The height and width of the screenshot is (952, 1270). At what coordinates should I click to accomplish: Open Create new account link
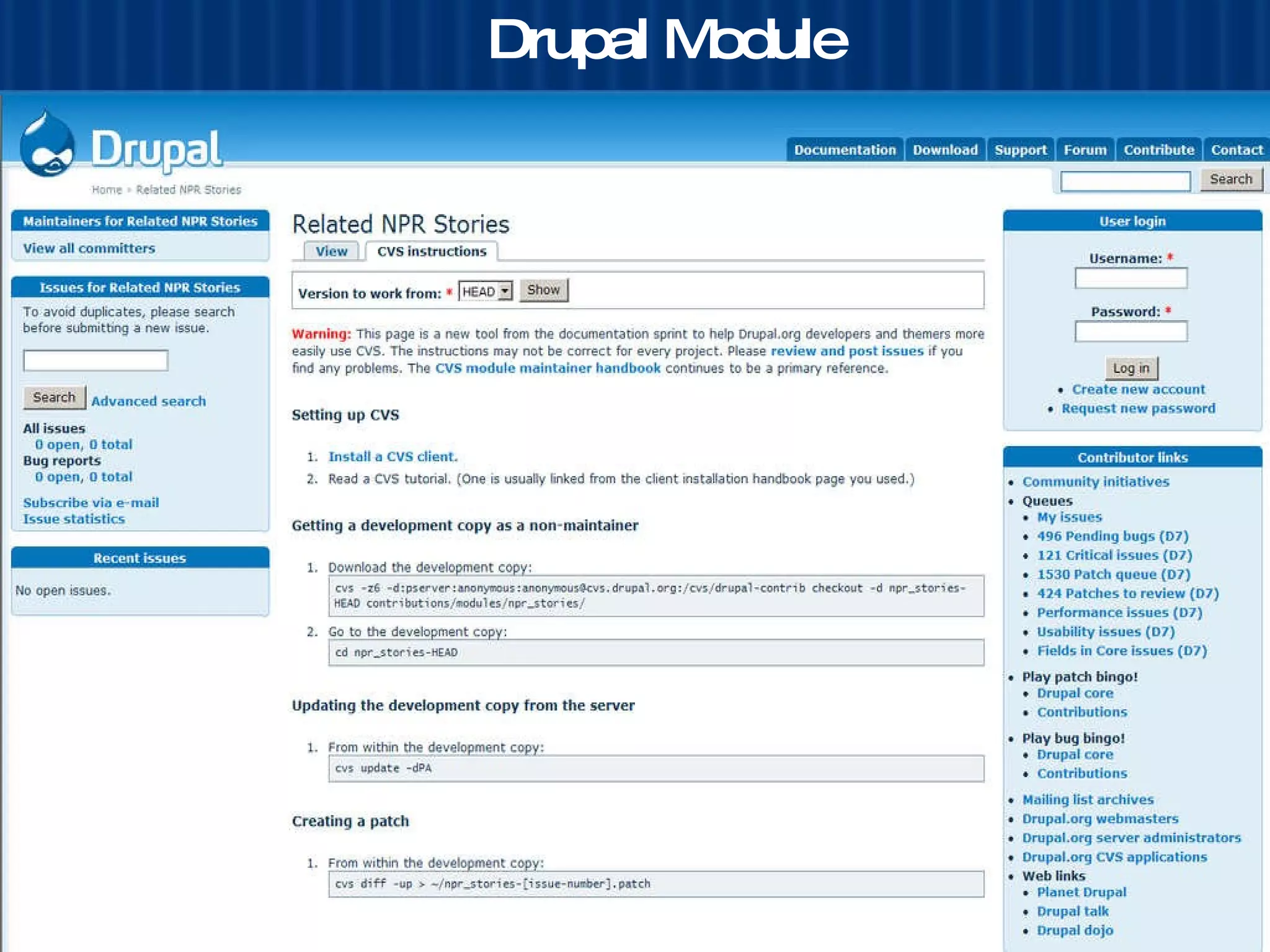click(1138, 389)
